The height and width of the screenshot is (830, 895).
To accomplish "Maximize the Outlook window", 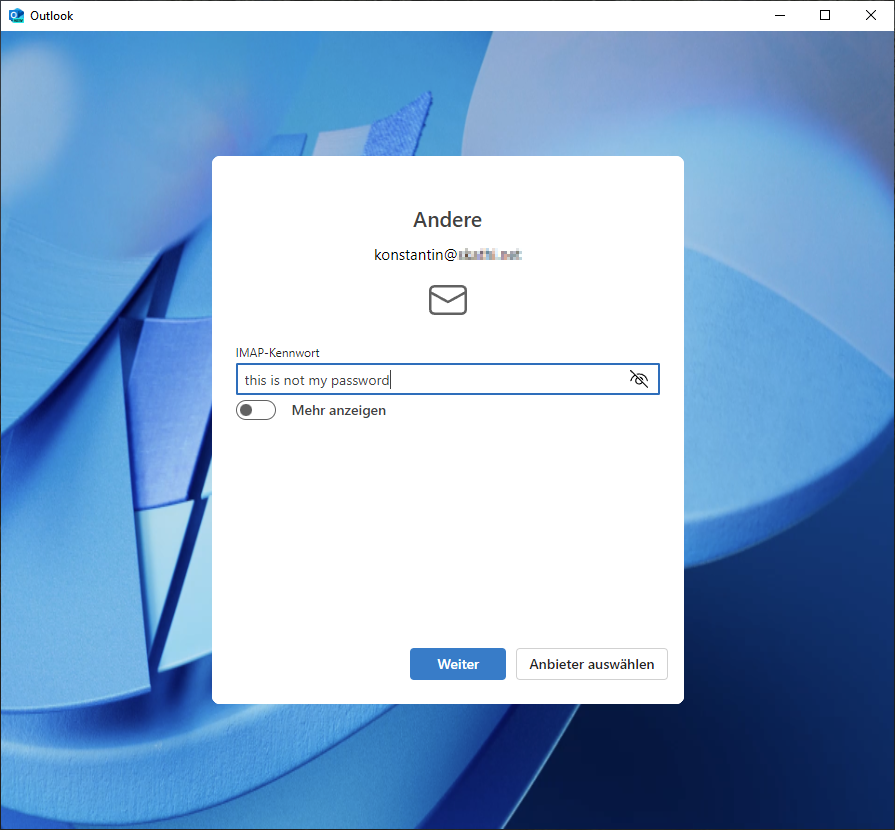I will pos(825,15).
